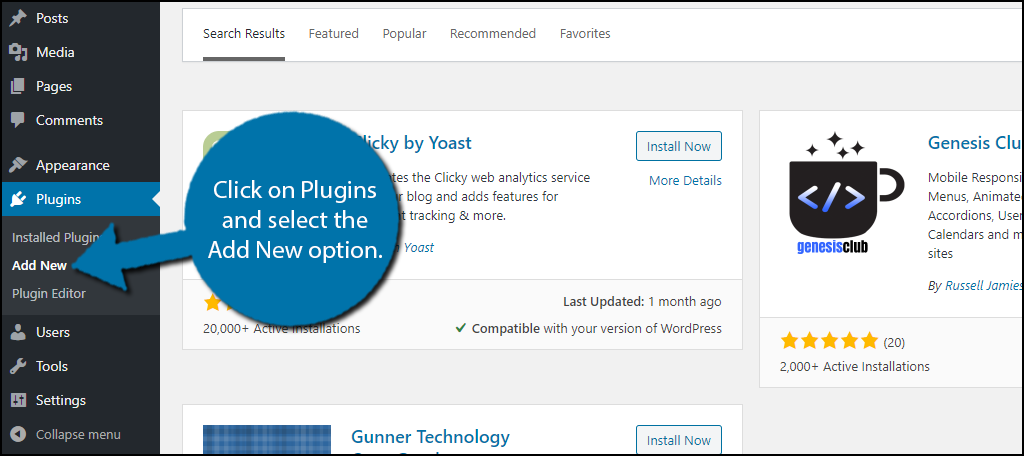Open the Media library icon
1024x456 pixels.
(x=18, y=52)
